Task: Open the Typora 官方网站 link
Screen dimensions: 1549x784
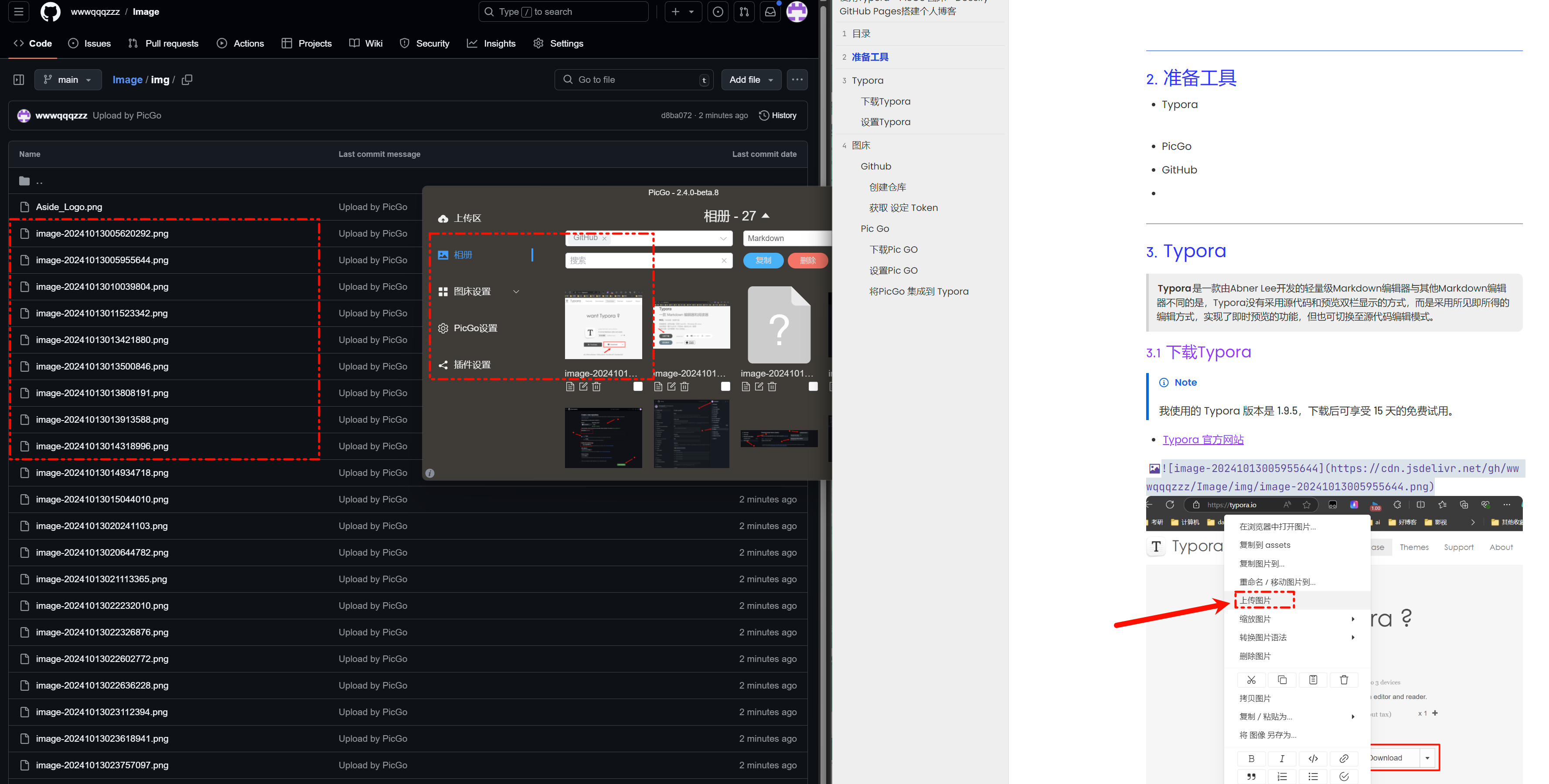Action: pyautogui.click(x=1203, y=439)
